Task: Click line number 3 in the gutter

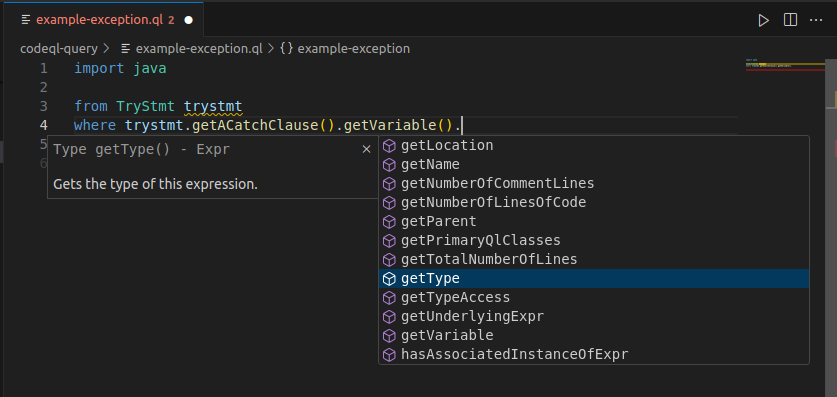Action: pyautogui.click(x=43, y=106)
